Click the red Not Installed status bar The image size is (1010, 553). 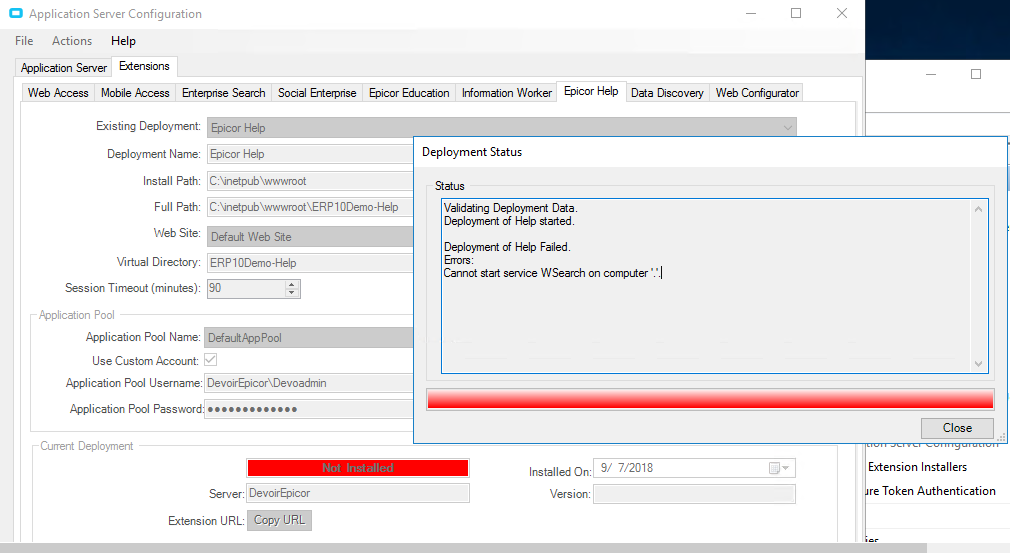[357, 468]
